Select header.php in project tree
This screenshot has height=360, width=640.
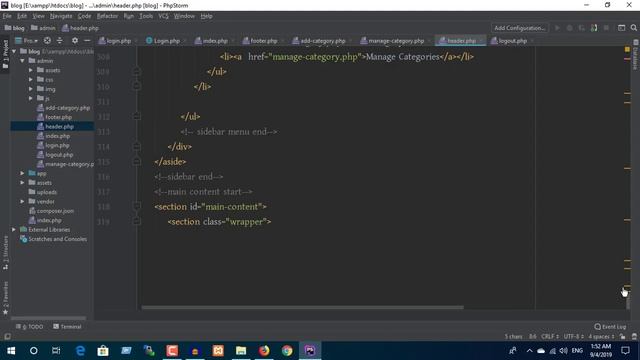coord(56,127)
